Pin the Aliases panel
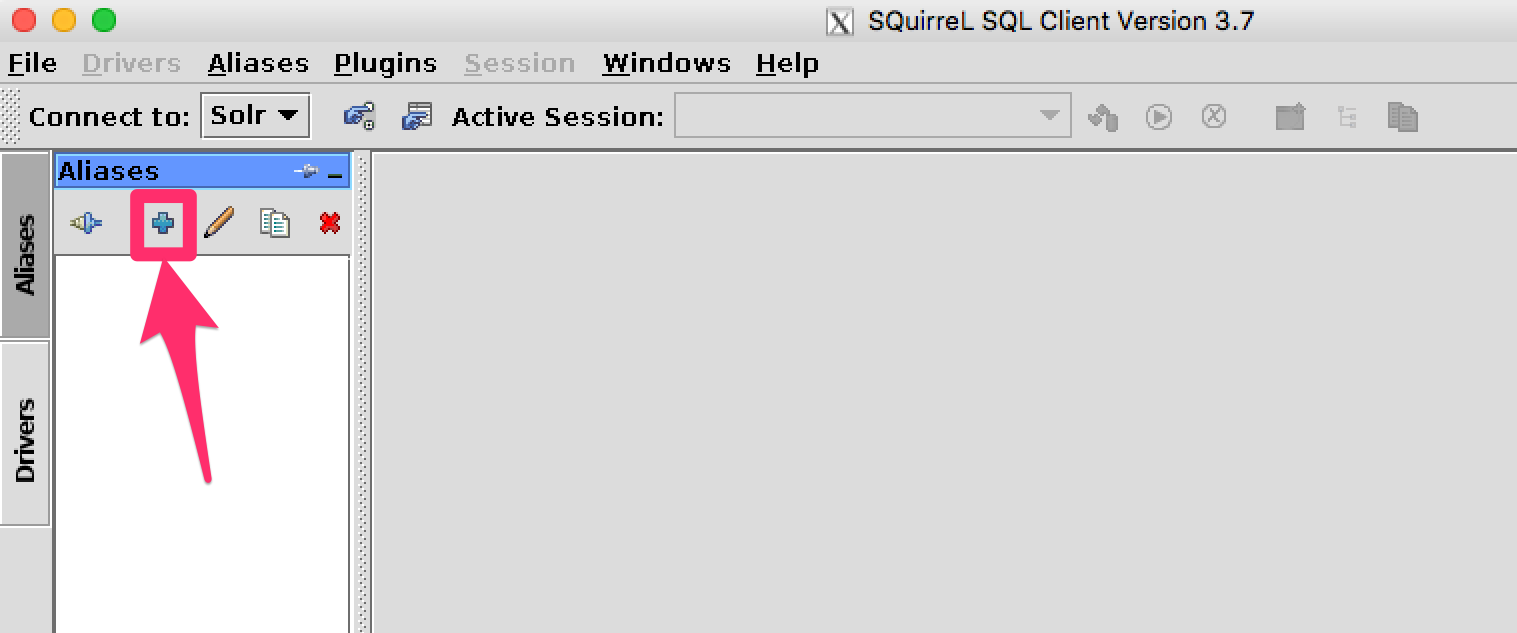The image size is (1517, 633). [x=306, y=172]
